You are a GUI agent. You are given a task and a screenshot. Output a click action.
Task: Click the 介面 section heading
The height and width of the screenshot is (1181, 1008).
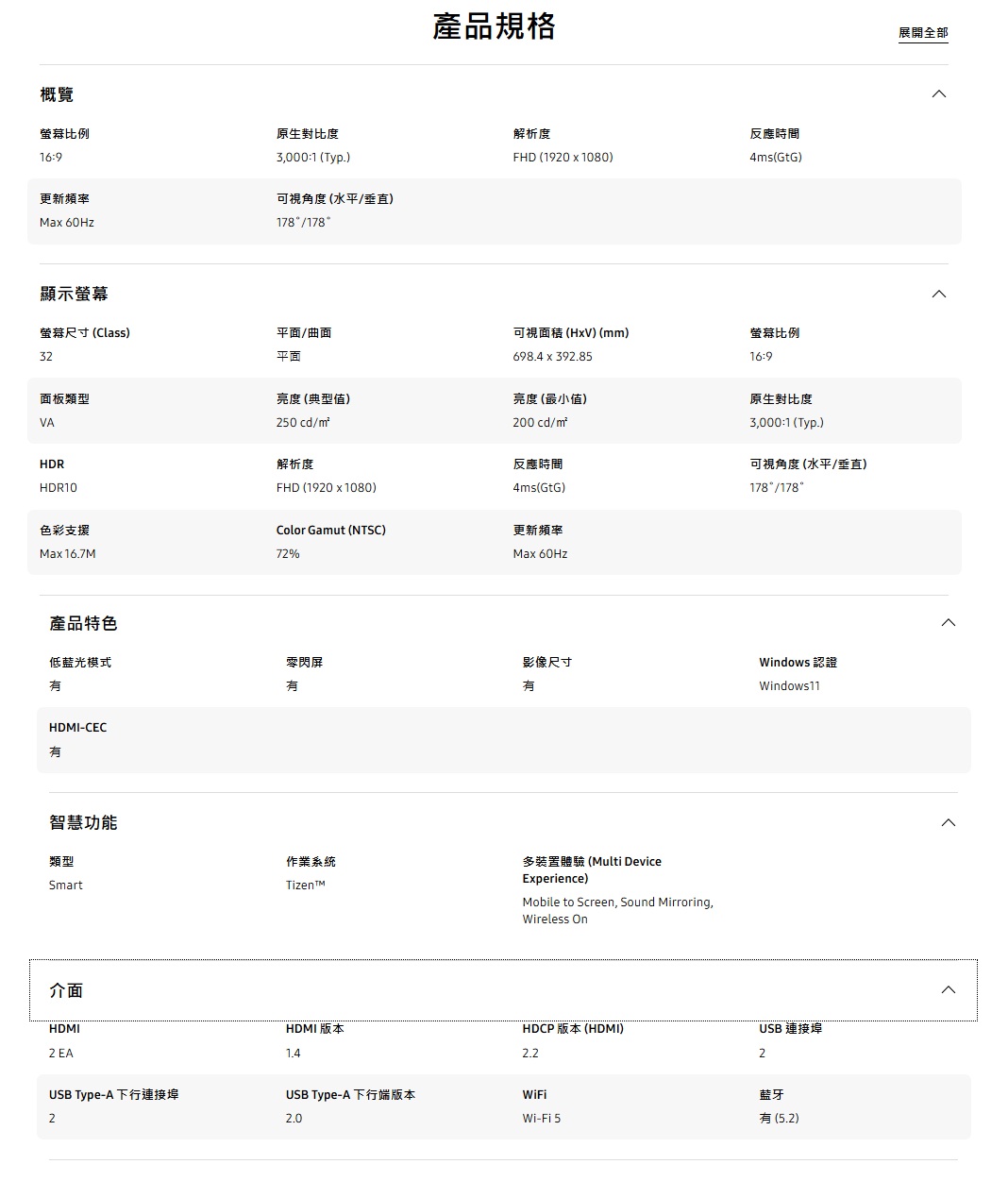pos(66,990)
